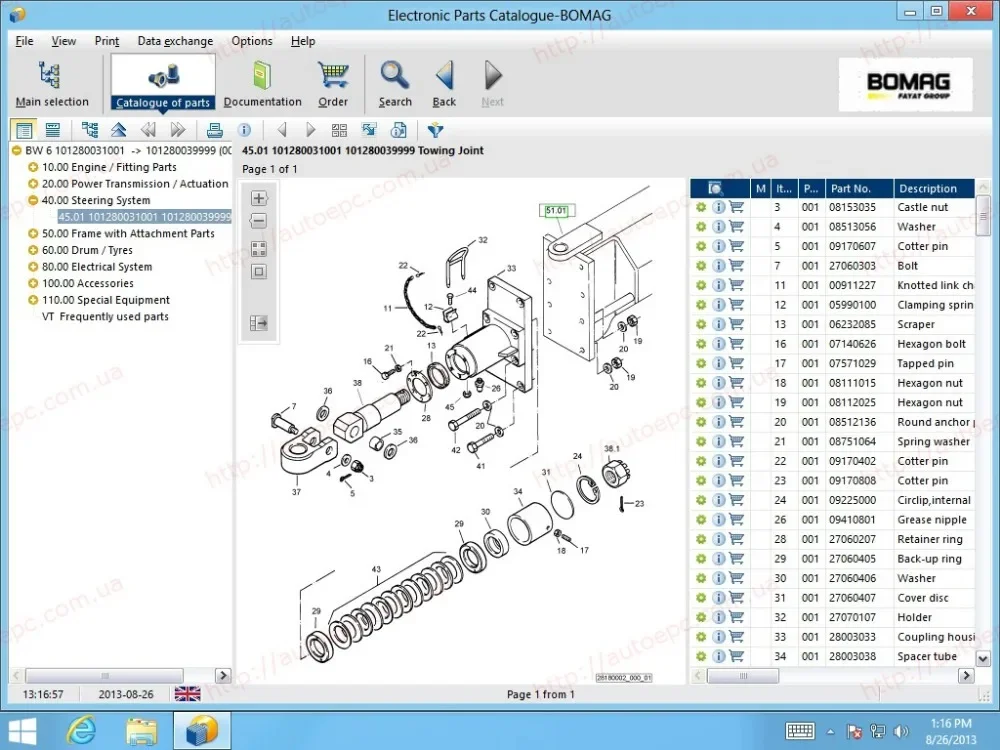The height and width of the screenshot is (750, 1000).
Task: Zoom out of the diagram with minus button
Action: tap(258, 221)
